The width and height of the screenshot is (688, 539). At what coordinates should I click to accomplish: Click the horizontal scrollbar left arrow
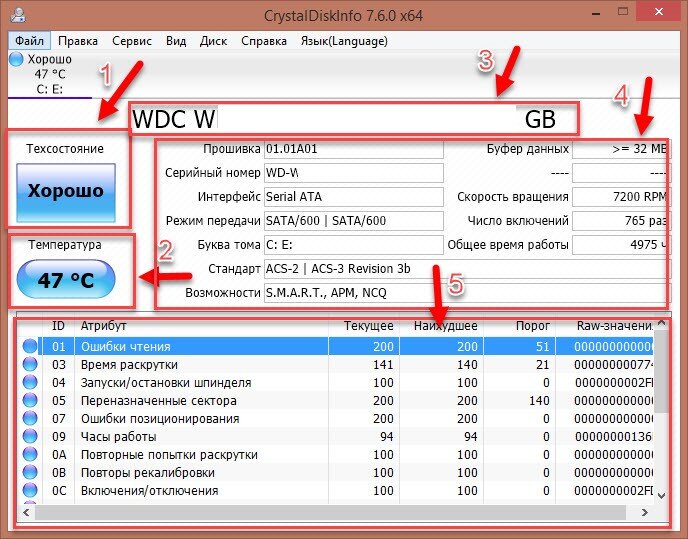(26, 512)
